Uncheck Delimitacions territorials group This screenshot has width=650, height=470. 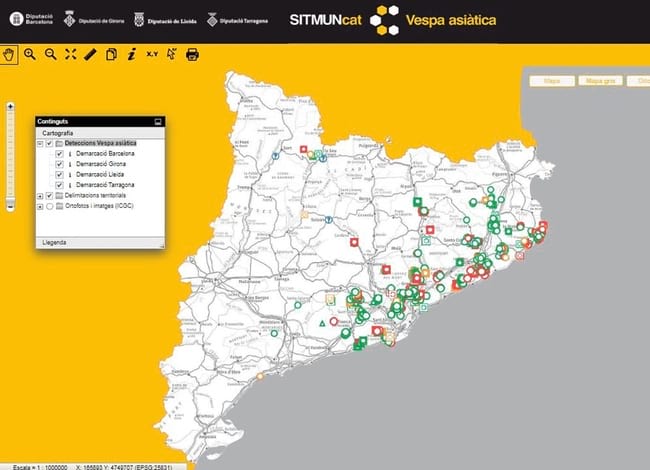49,196
